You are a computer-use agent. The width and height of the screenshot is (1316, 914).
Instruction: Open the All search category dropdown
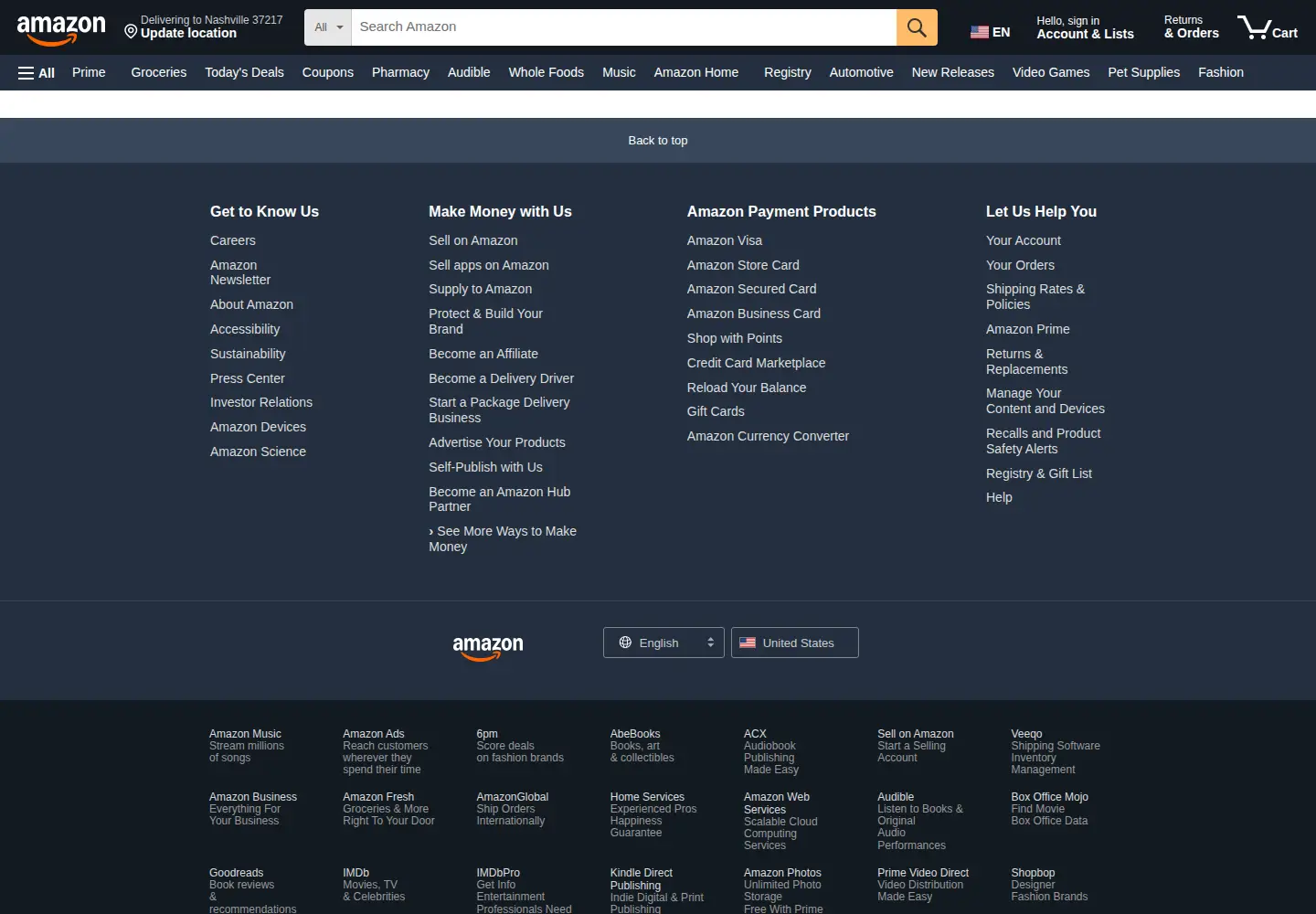(x=328, y=27)
